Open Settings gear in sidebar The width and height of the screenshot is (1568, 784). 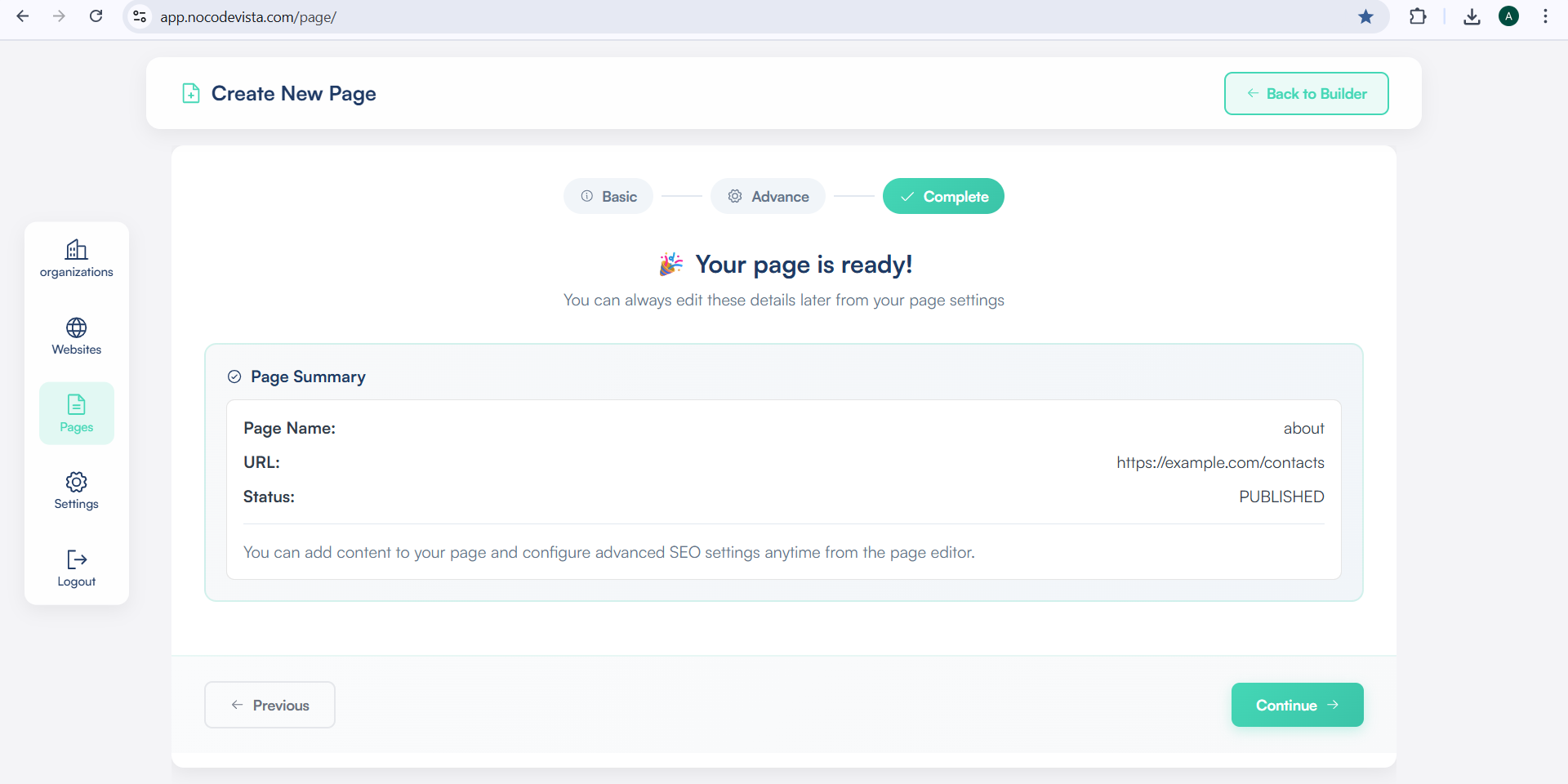77,483
